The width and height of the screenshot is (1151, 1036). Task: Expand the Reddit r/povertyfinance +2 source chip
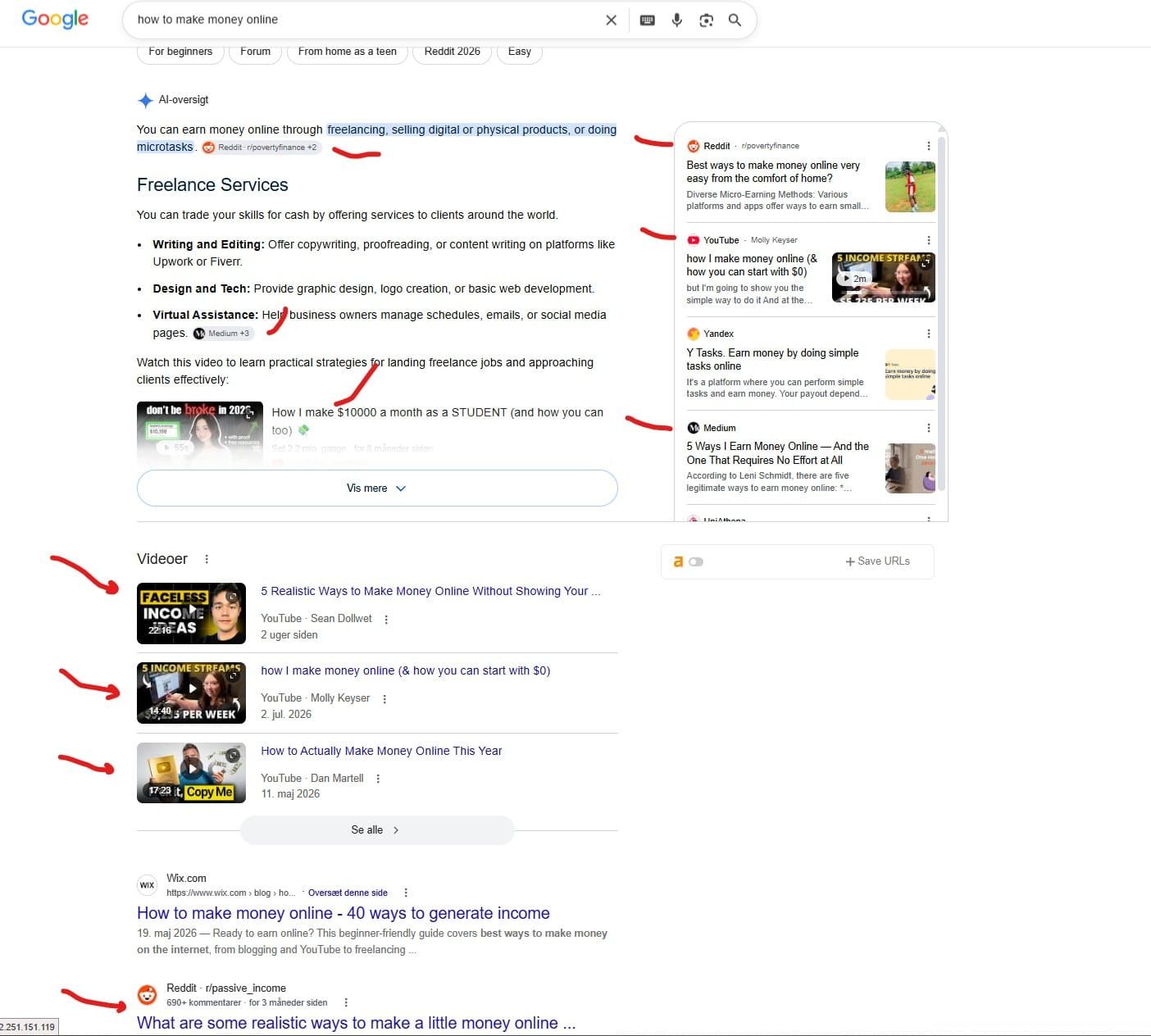pyautogui.click(x=261, y=148)
